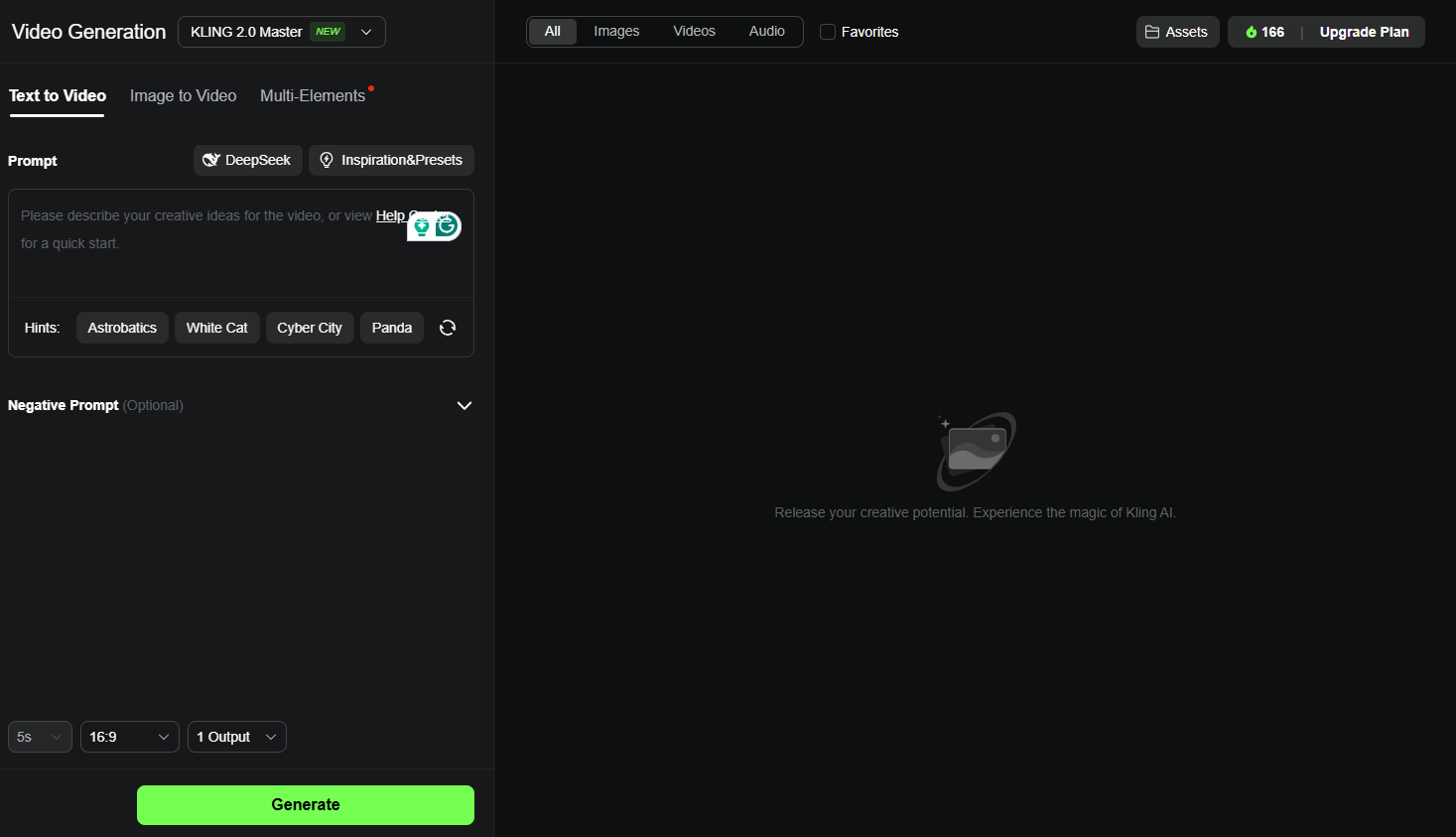Click inside the prompt text area
Image resolution: width=1456 pixels, height=837 pixels.
pyautogui.click(x=199, y=263)
